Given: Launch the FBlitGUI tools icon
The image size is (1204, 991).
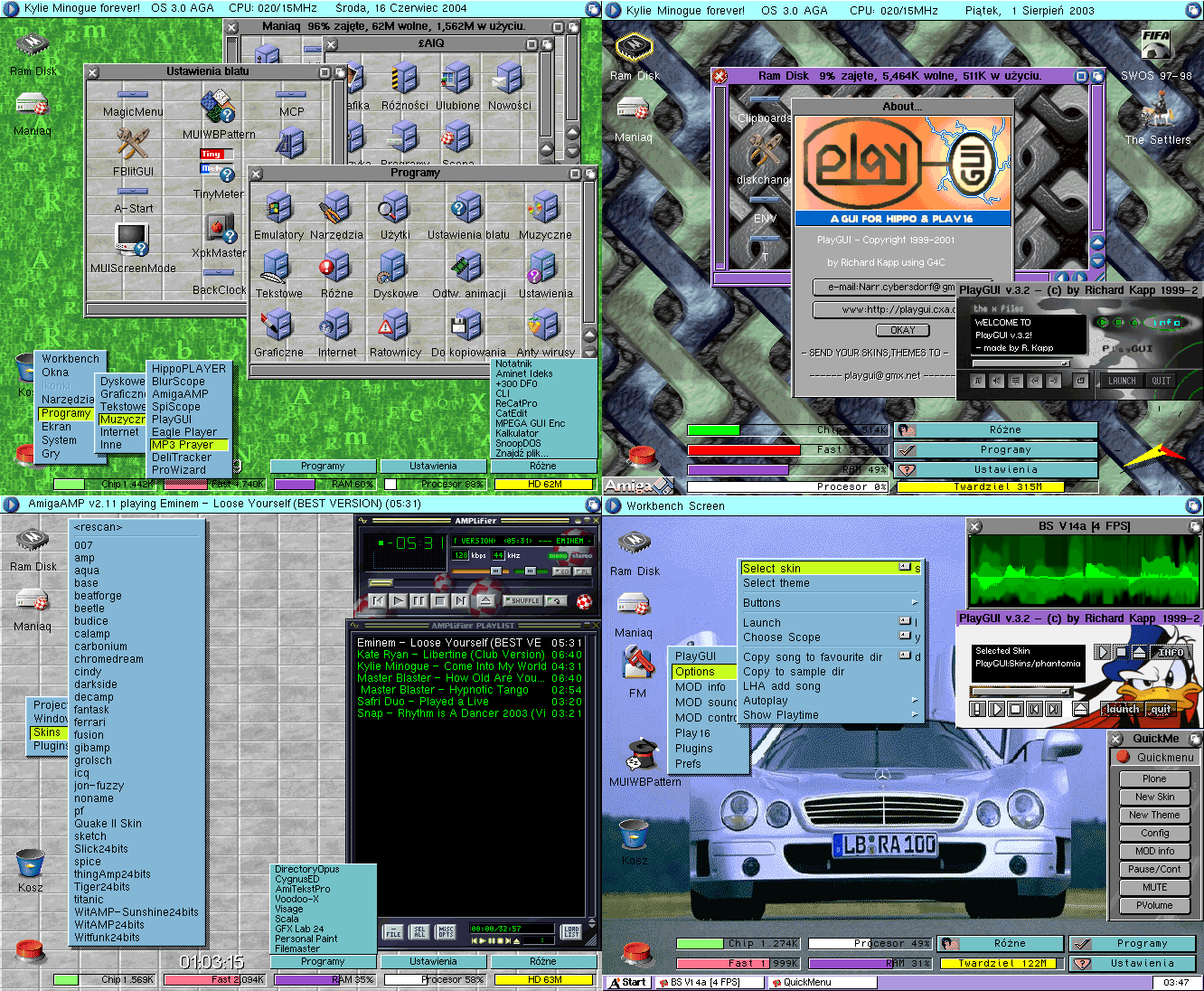Looking at the screenshot, I should point(133,151).
